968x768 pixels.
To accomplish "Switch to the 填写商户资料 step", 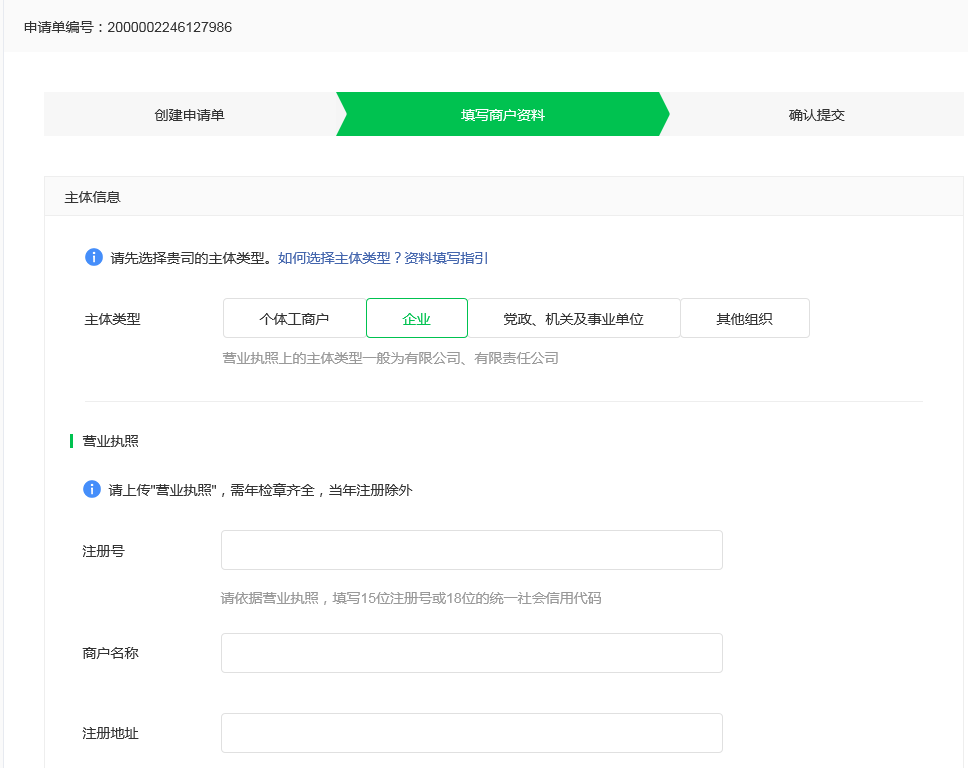I will tap(502, 115).
